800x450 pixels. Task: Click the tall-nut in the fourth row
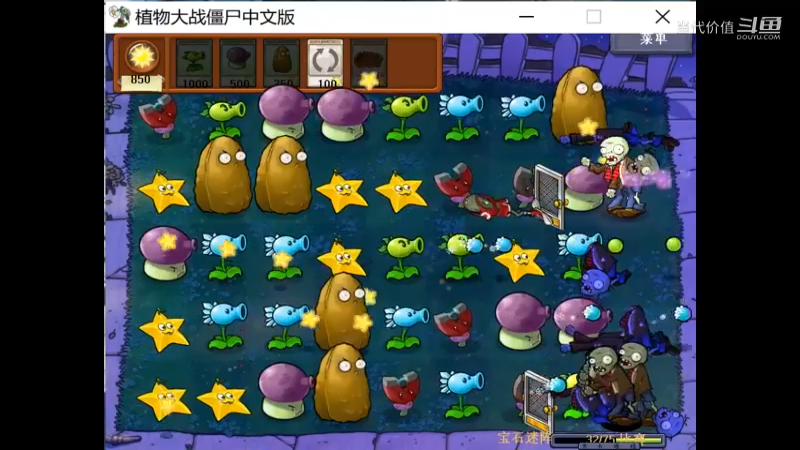[x=342, y=311]
